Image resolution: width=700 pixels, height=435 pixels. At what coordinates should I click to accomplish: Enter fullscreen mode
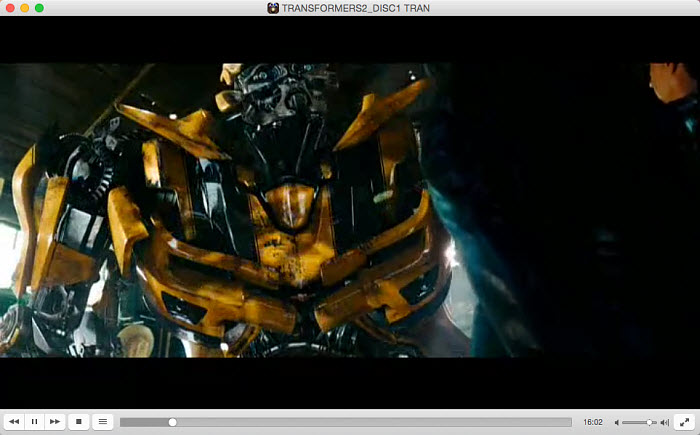pos(684,422)
